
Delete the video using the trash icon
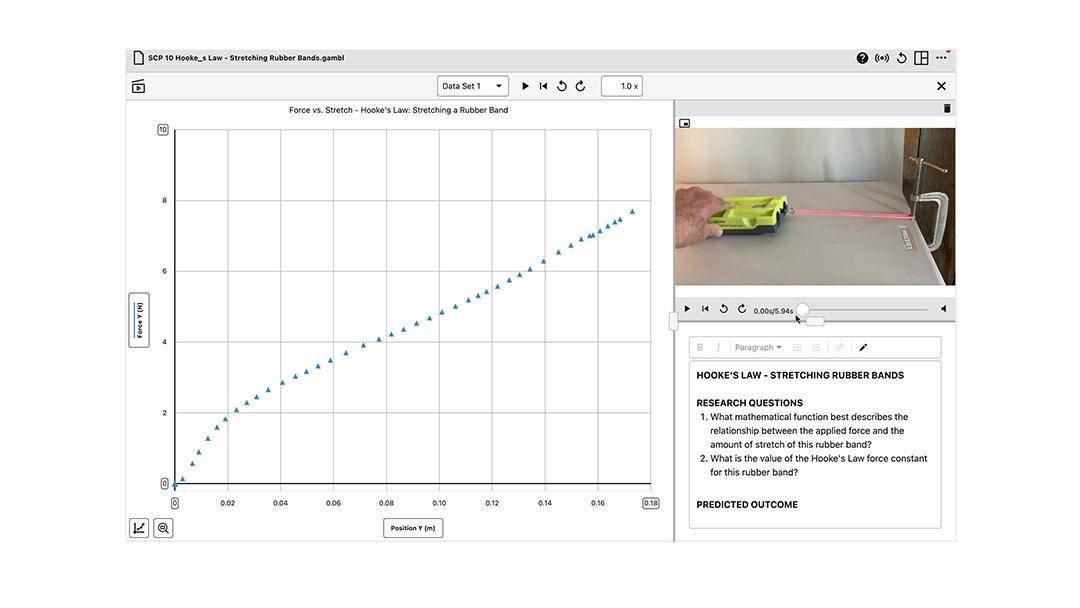tap(947, 108)
